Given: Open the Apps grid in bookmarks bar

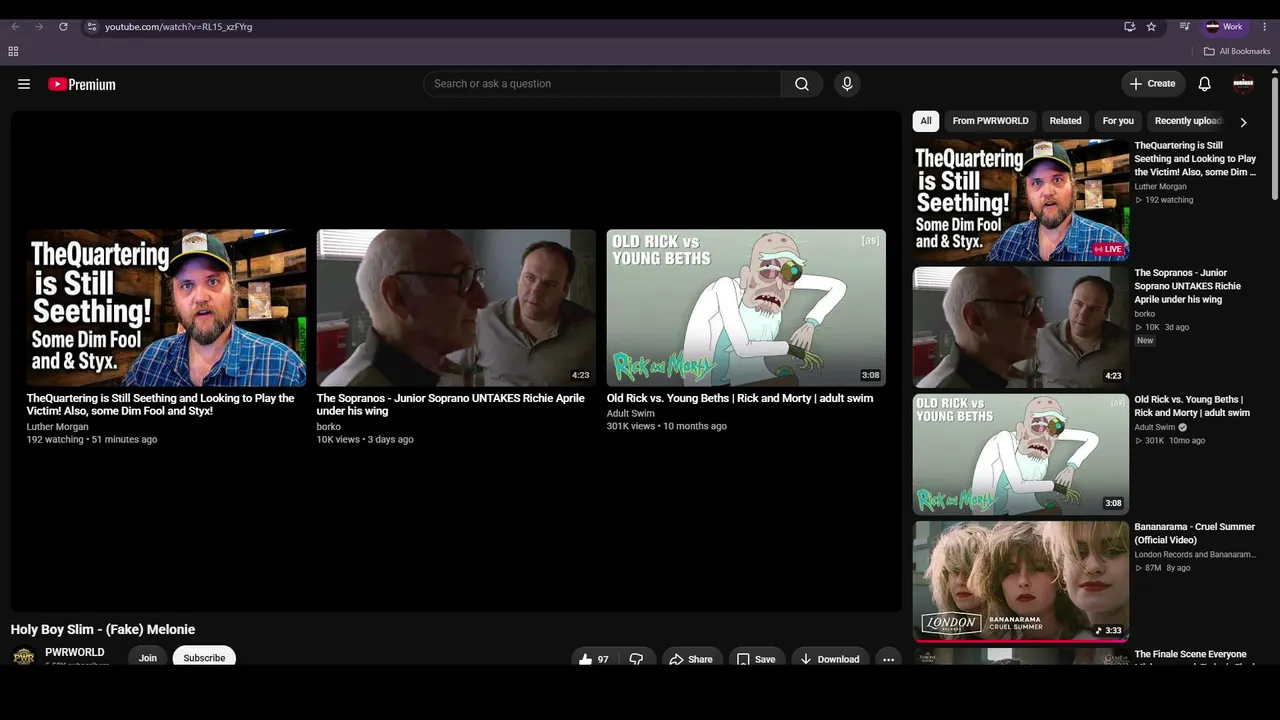Looking at the screenshot, I should 13,51.
